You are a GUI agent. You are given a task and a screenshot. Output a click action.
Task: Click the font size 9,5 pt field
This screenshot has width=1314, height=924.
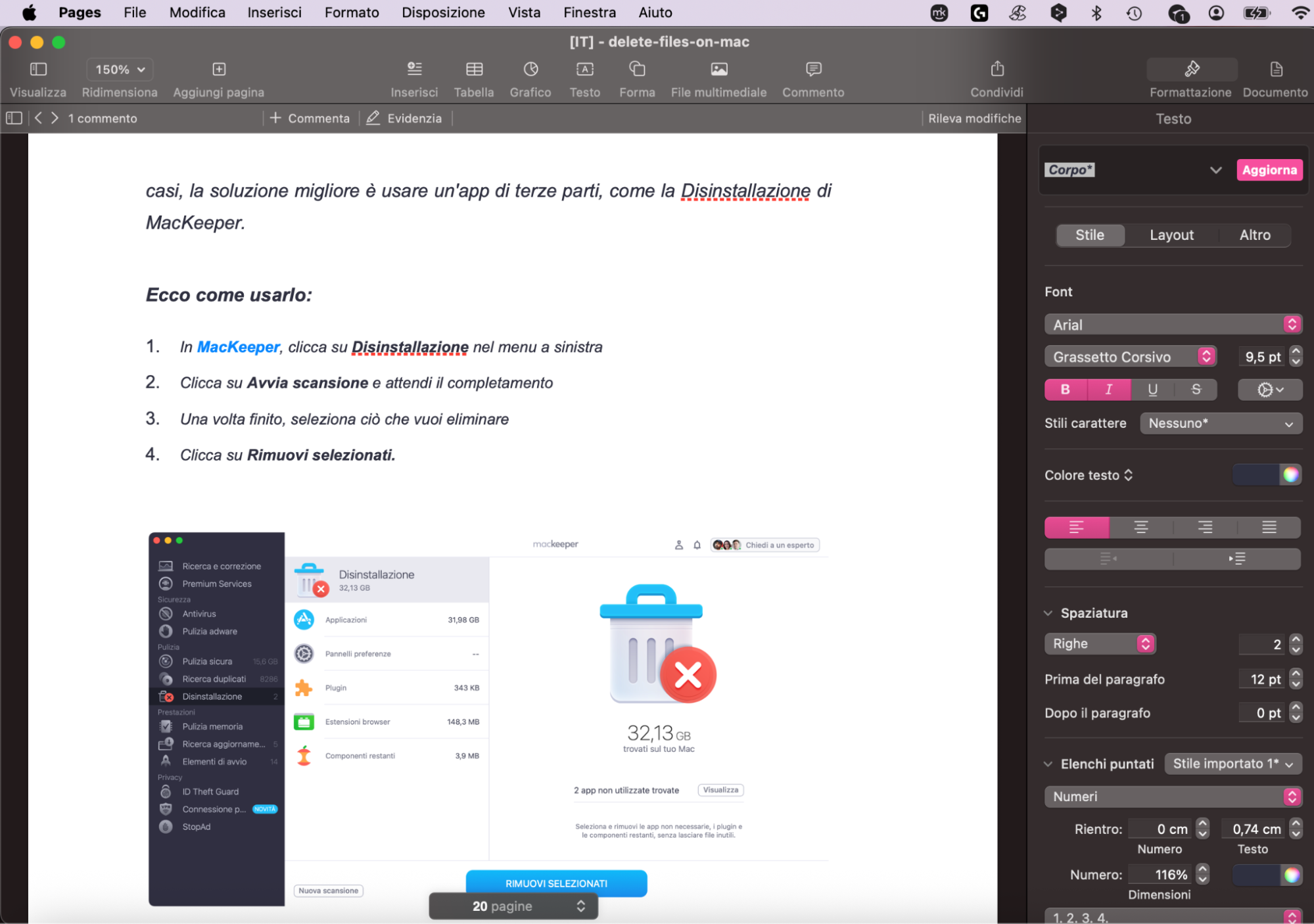1262,357
